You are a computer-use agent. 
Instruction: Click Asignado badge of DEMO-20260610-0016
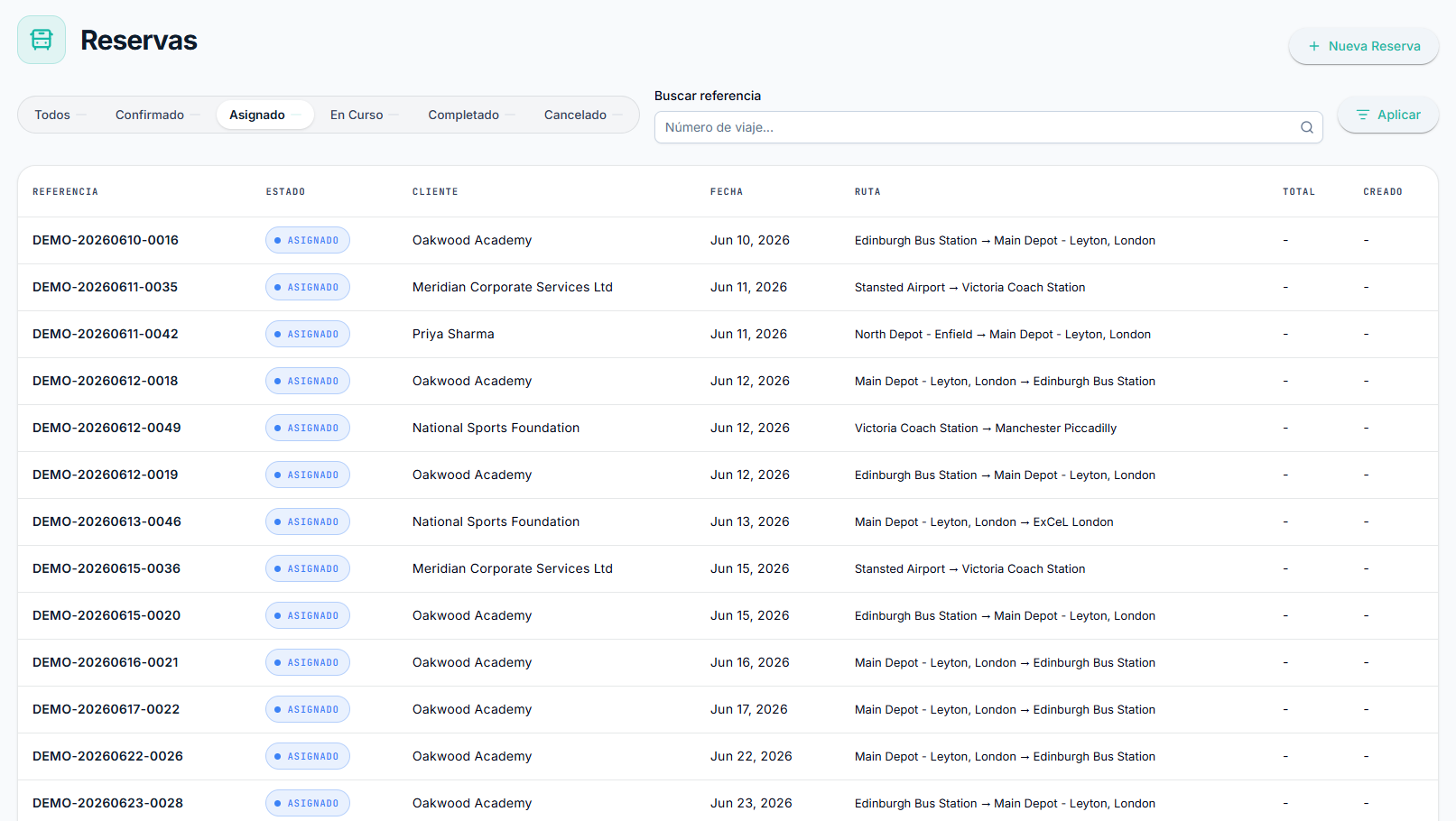308,240
